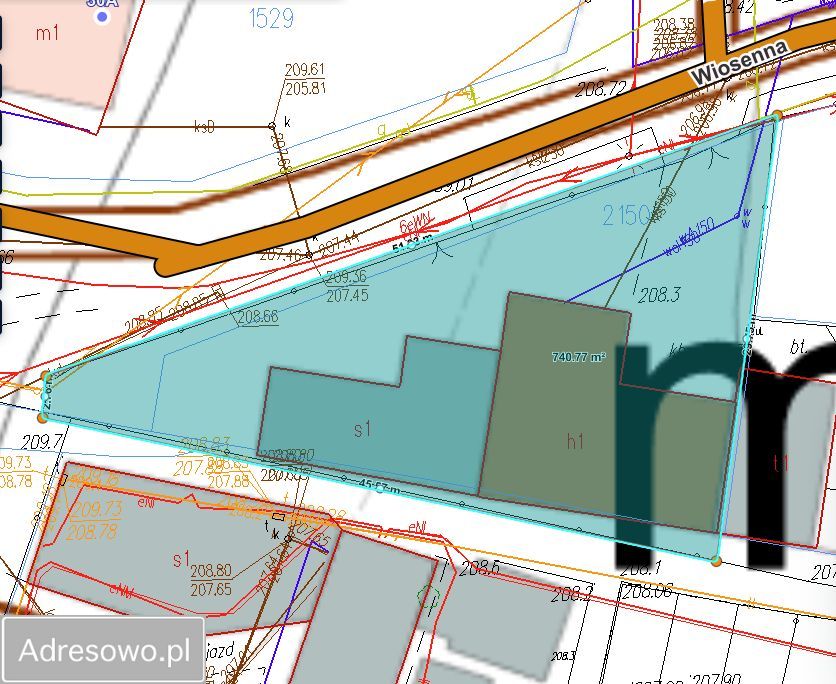Click the t1 building label
The image size is (836, 684).
781,463
